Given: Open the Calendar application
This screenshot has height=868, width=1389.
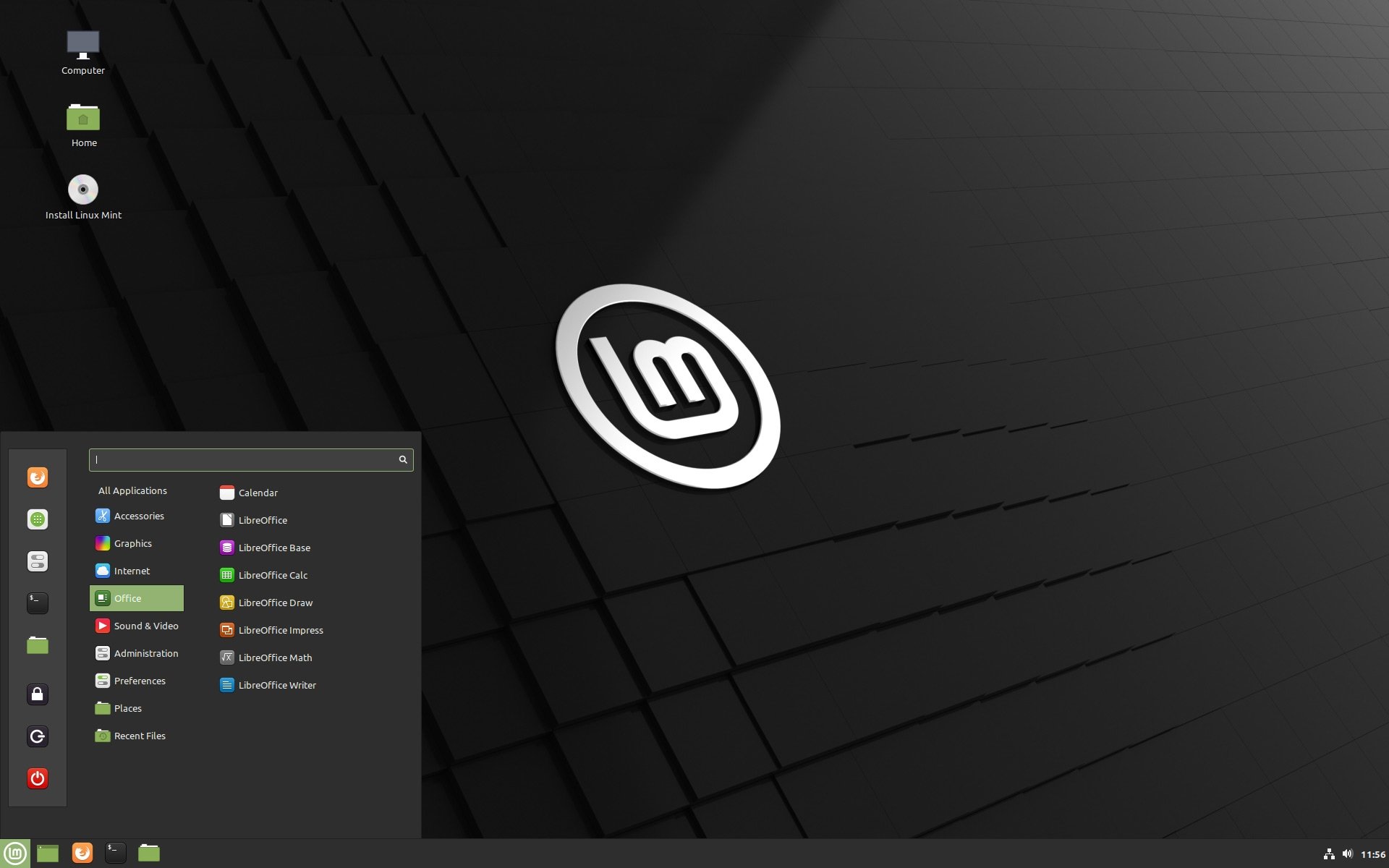Looking at the screenshot, I should pos(257,491).
